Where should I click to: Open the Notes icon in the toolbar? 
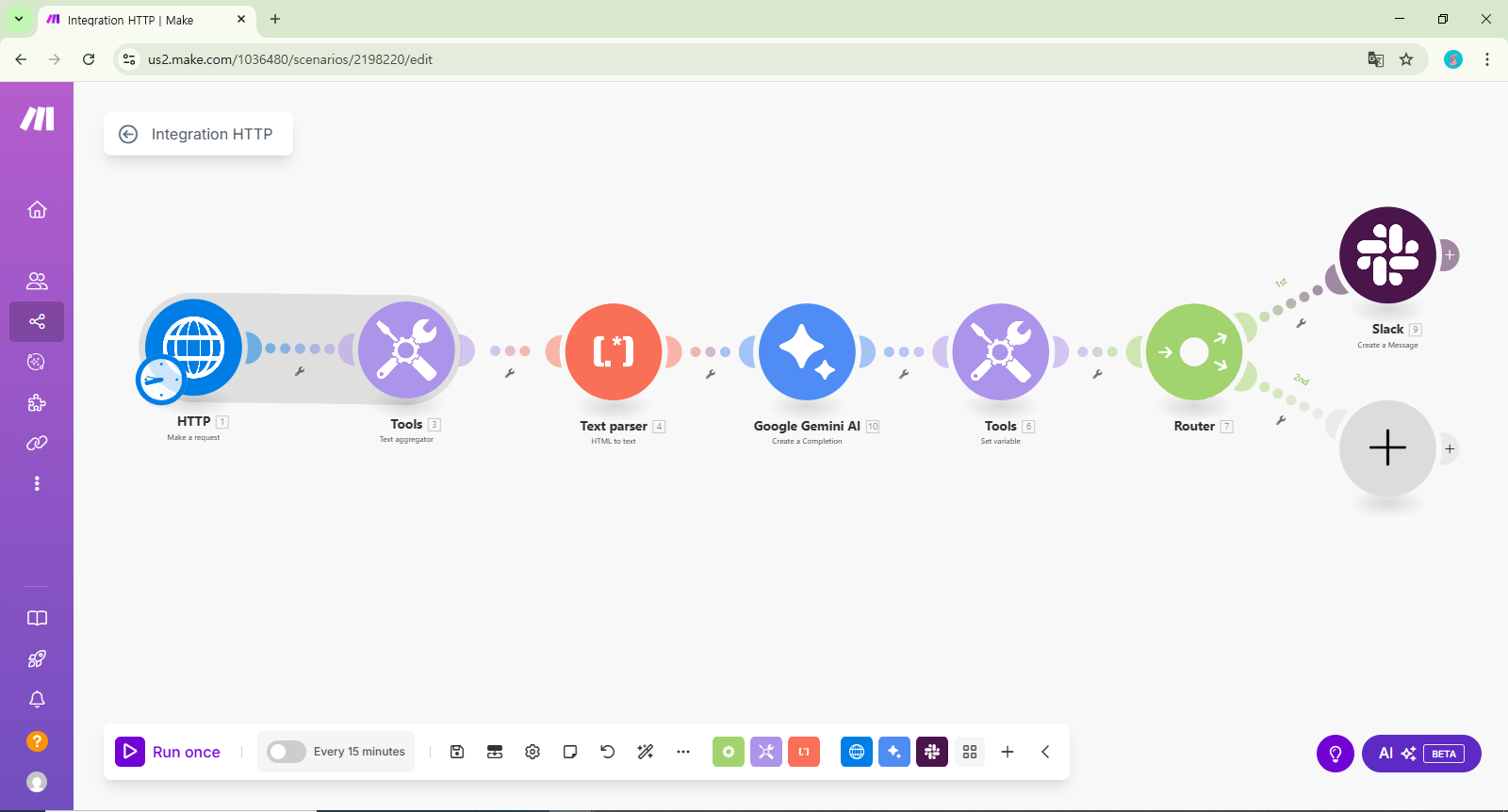point(570,752)
